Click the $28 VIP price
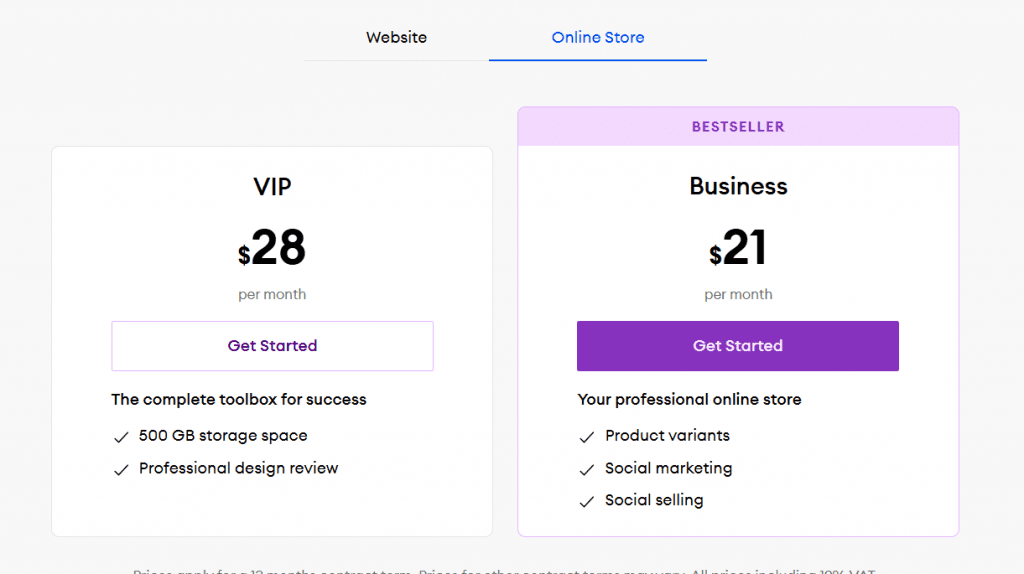The image size is (1024, 574). [272, 249]
